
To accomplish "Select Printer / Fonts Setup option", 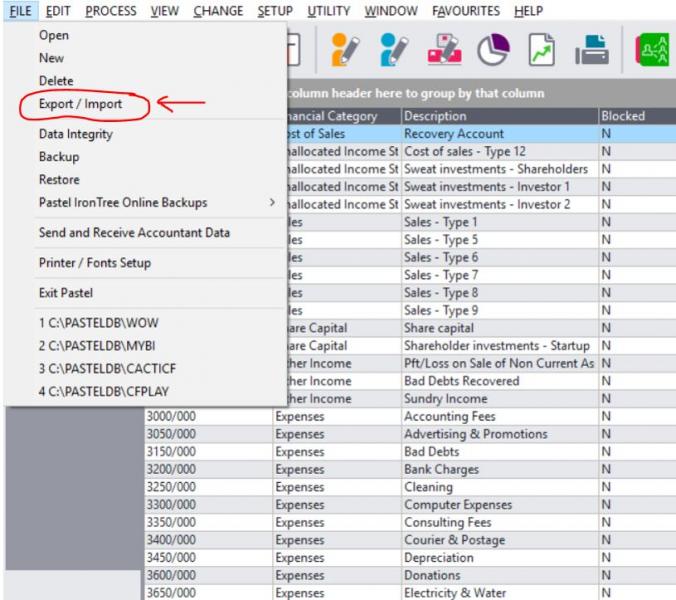I will point(95,263).
